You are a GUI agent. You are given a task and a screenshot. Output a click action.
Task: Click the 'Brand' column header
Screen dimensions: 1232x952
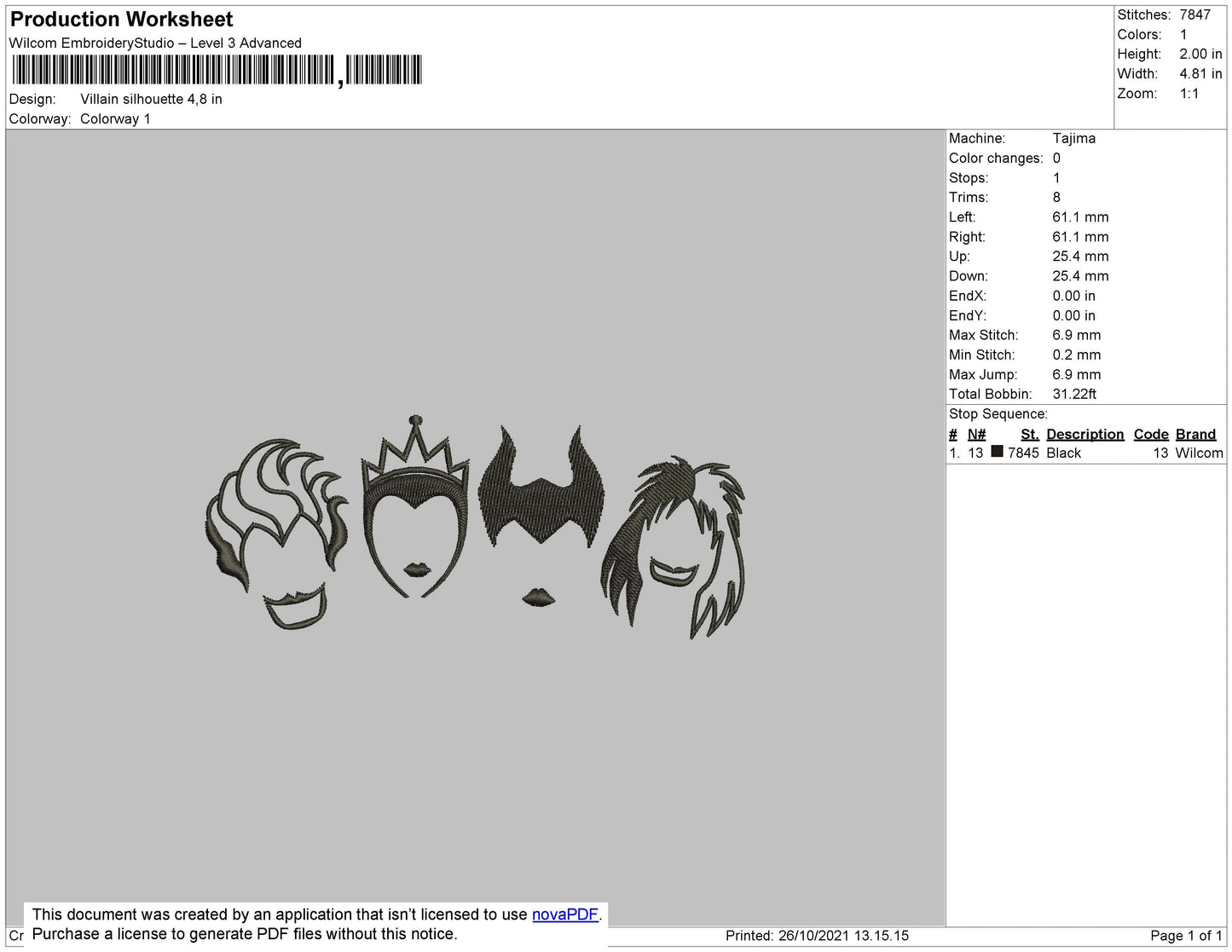pyautogui.click(x=1195, y=434)
